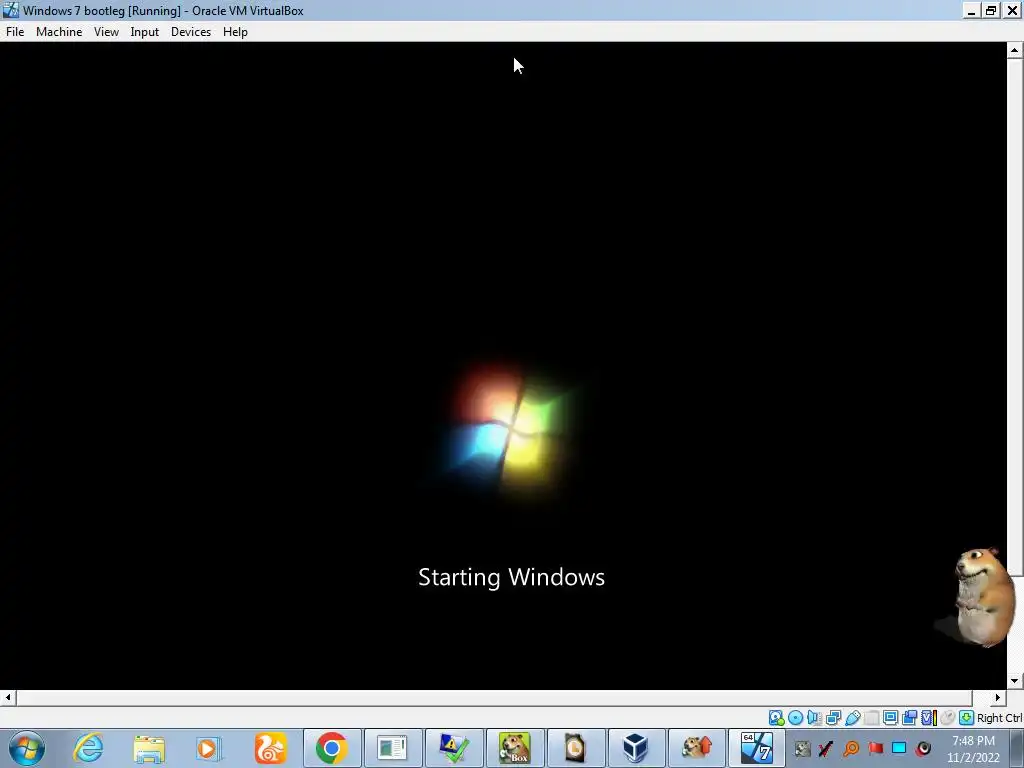Click the red checkmark tray icon
1024x768 pixels.
pos(826,748)
